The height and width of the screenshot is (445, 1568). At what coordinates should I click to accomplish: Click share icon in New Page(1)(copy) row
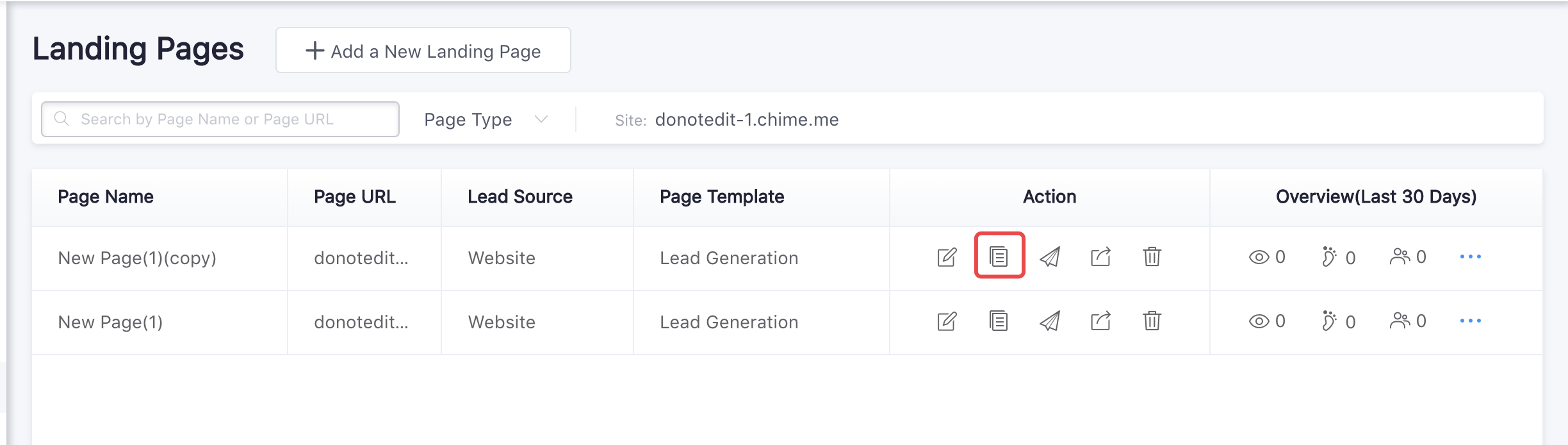point(1100,257)
